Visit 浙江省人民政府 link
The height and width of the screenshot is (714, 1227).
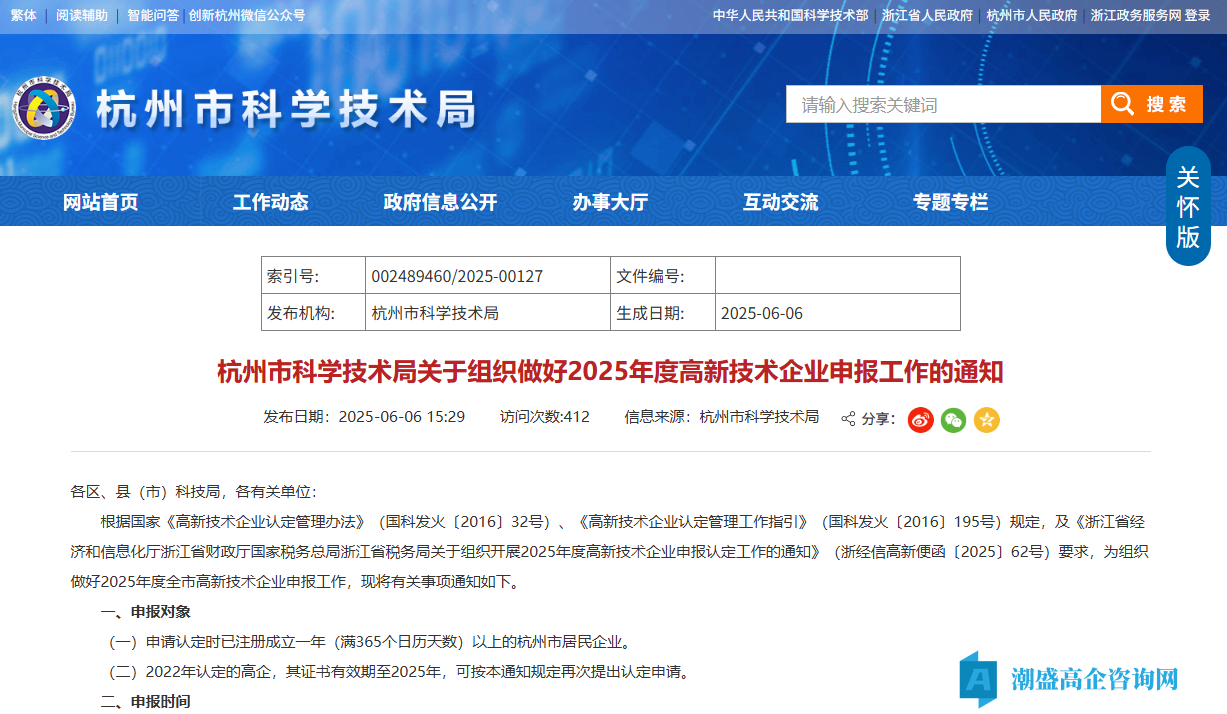[927, 15]
